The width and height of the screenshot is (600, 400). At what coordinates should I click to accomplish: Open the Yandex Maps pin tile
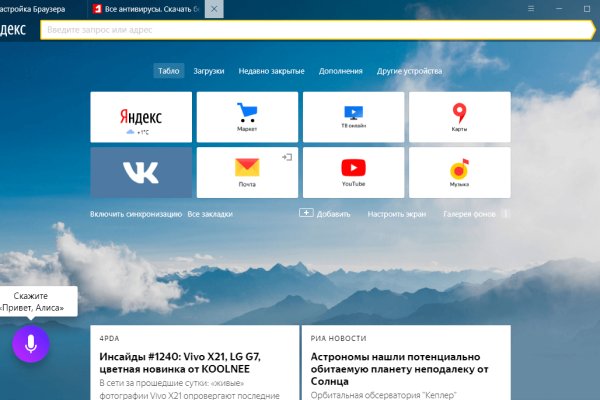(x=460, y=117)
